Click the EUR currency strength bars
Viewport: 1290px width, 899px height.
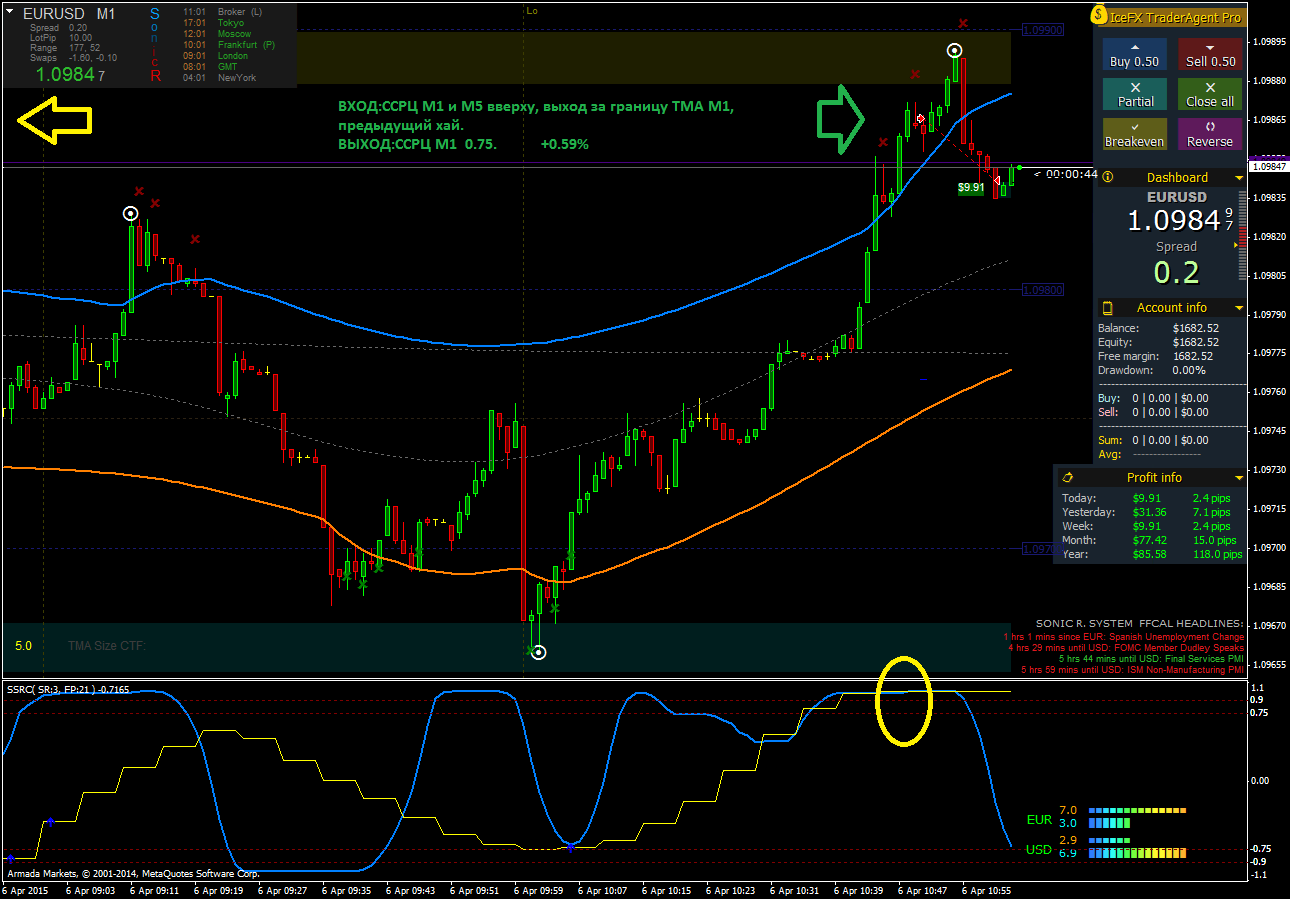[x=1136, y=816]
